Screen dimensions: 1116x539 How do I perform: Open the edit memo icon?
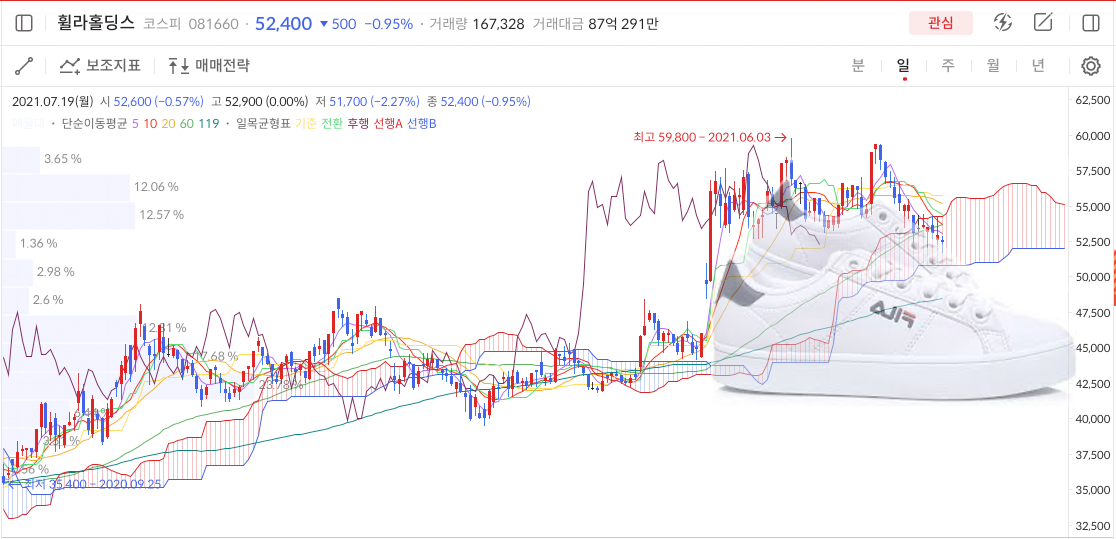coord(1043,23)
